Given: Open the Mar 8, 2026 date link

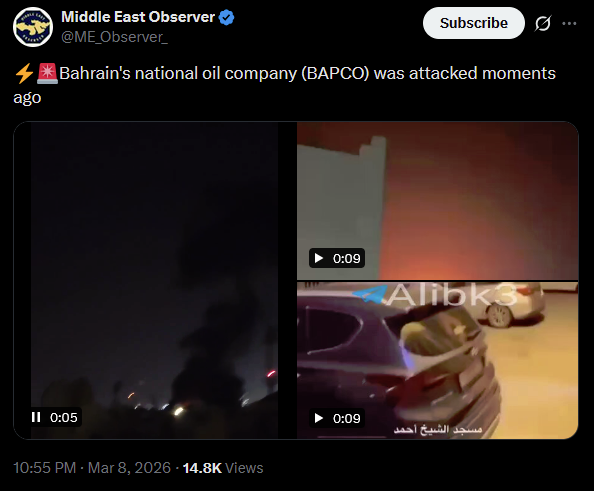Looking at the screenshot, I should (129, 468).
